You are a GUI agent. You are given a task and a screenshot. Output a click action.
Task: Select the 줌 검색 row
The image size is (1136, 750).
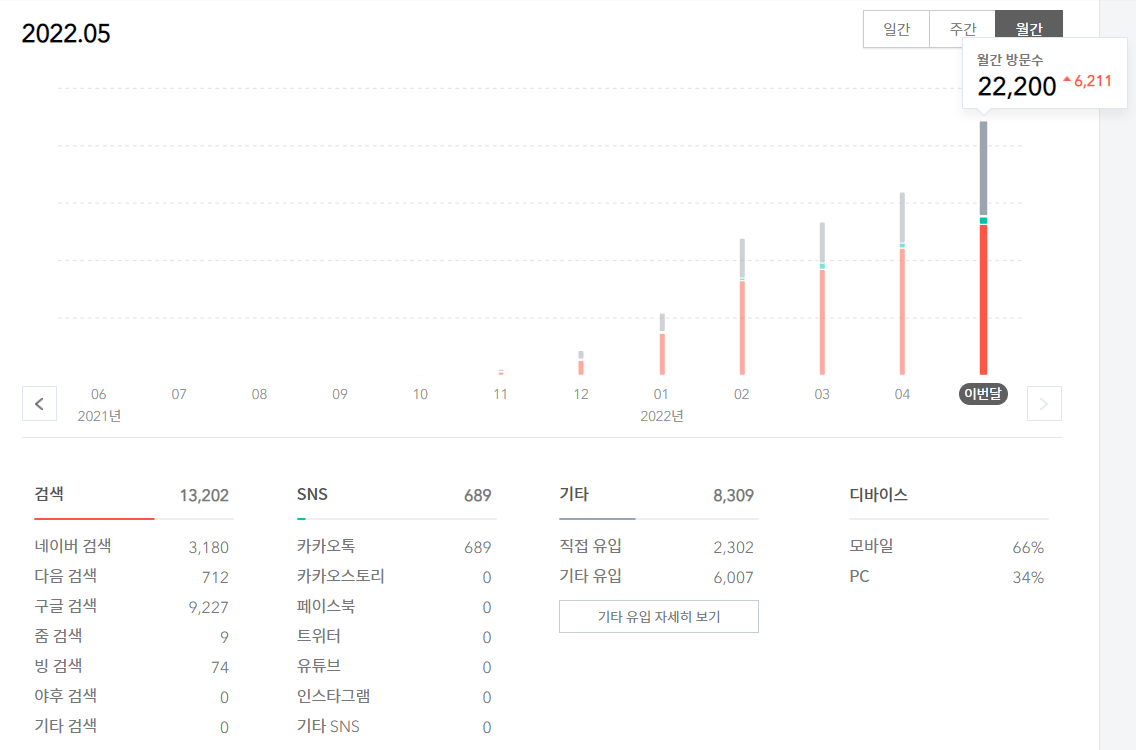pyautogui.click(x=132, y=637)
